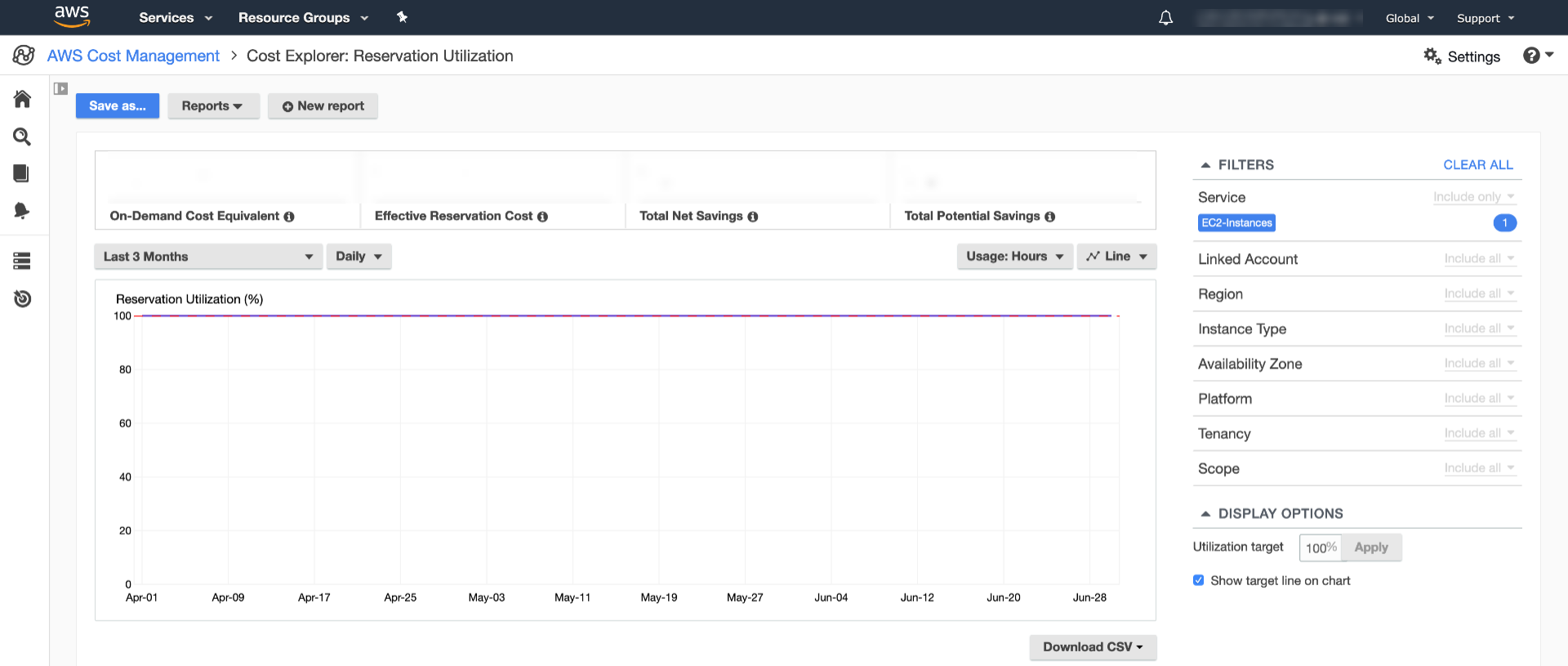Click the AWS logo

point(72,16)
